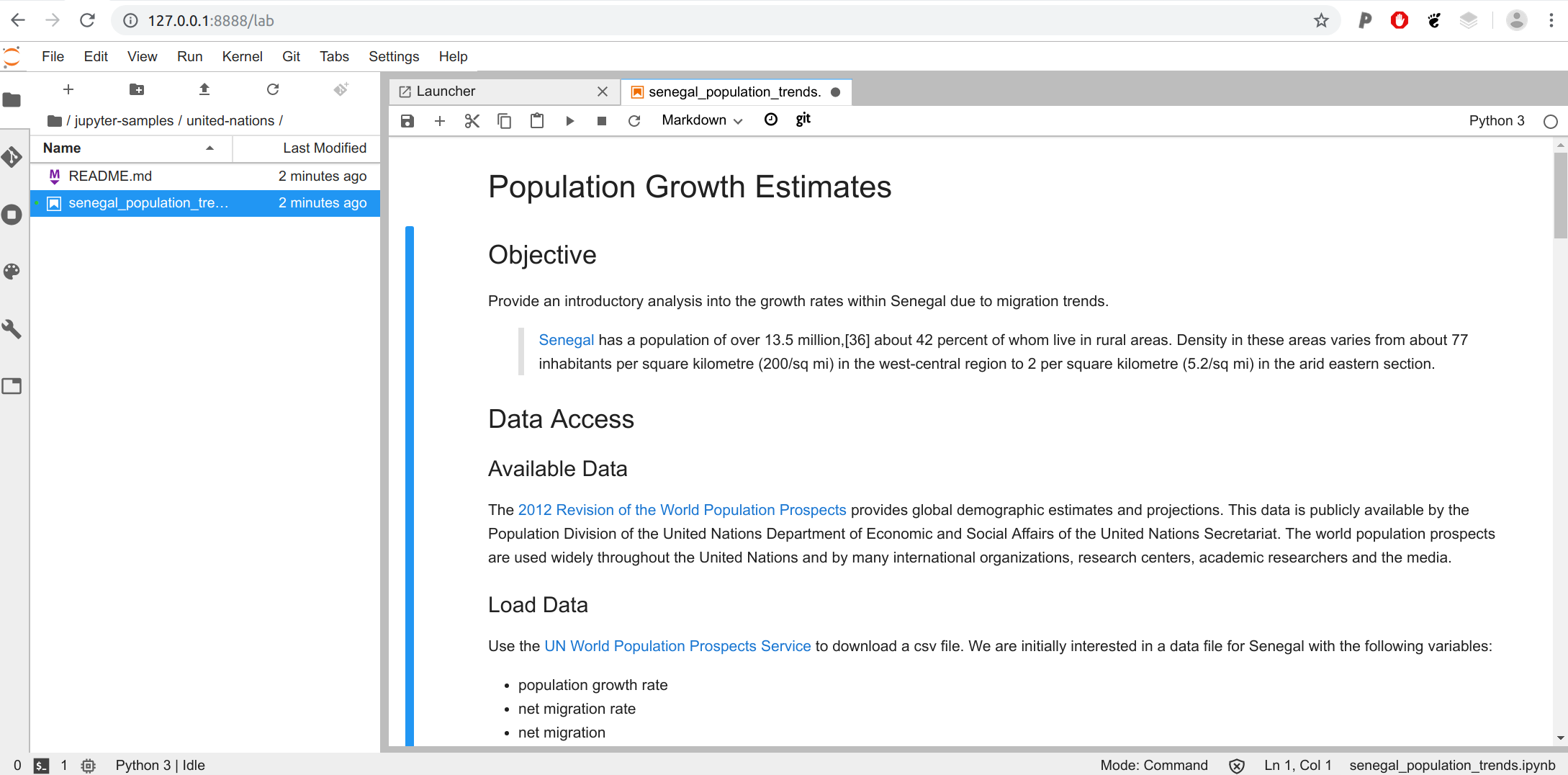The height and width of the screenshot is (775, 1568).
Task: Click the clock icon in notebook toolbar
Action: 771,120
